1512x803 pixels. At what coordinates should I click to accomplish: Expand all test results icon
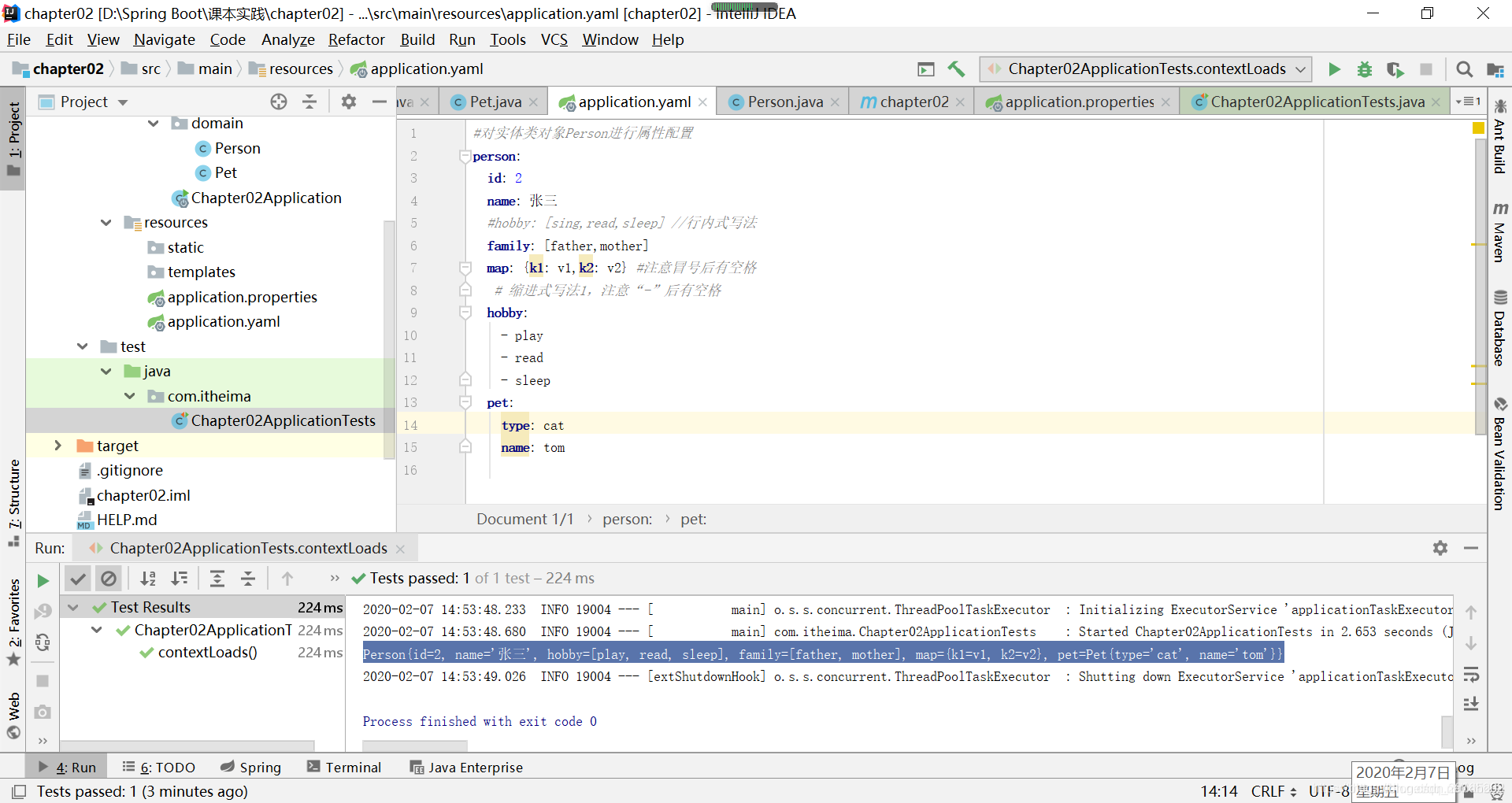[x=217, y=579]
